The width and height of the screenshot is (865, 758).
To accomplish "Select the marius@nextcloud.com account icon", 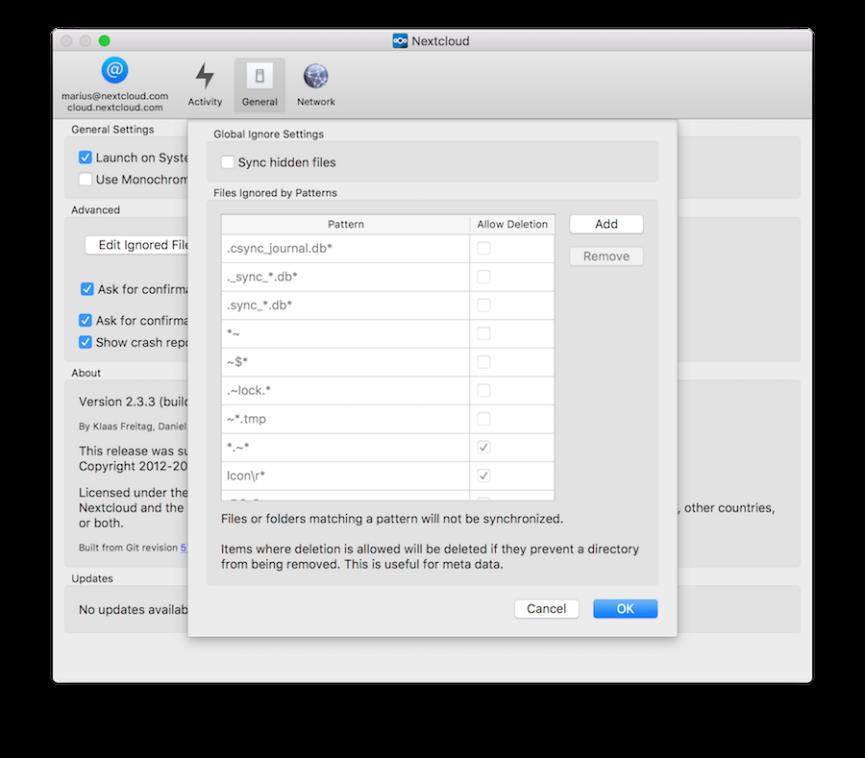I will 114,71.
